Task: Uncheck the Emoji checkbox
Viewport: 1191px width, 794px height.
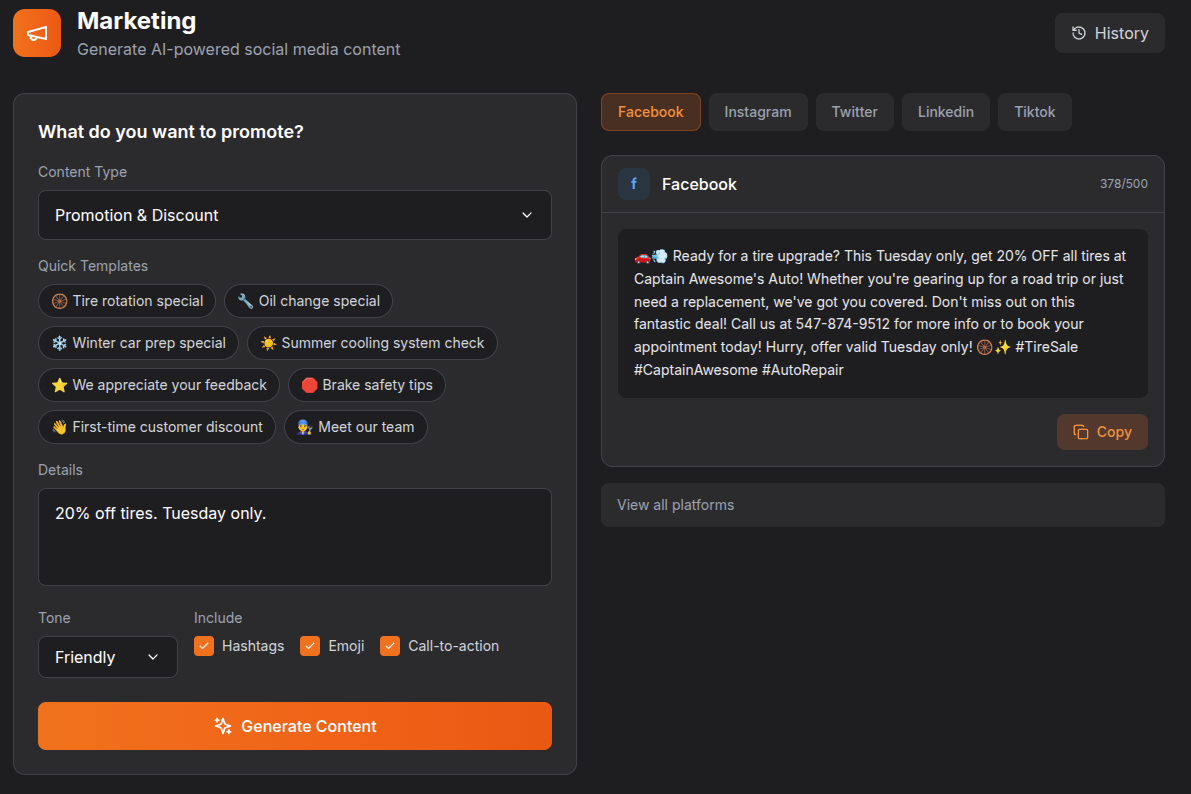Action: (x=310, y=646)
